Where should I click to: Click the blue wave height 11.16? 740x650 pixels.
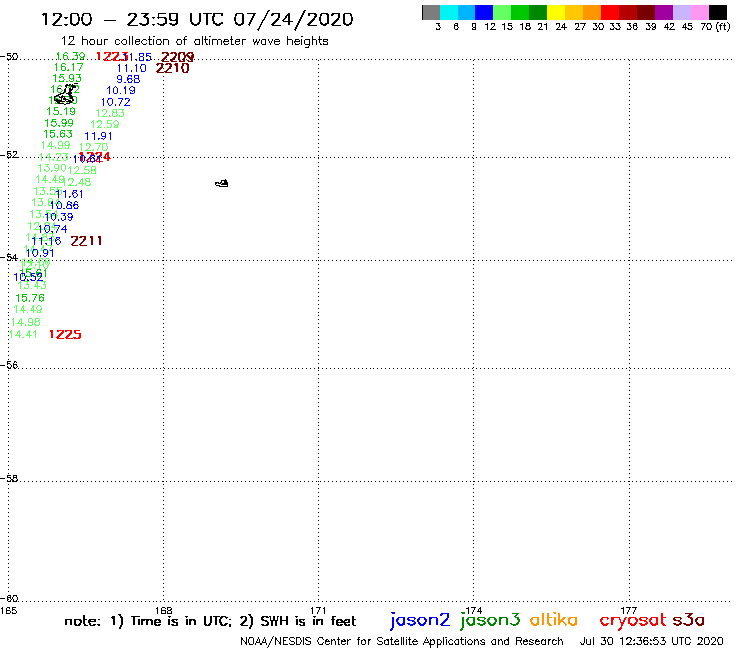coord(46,241)
